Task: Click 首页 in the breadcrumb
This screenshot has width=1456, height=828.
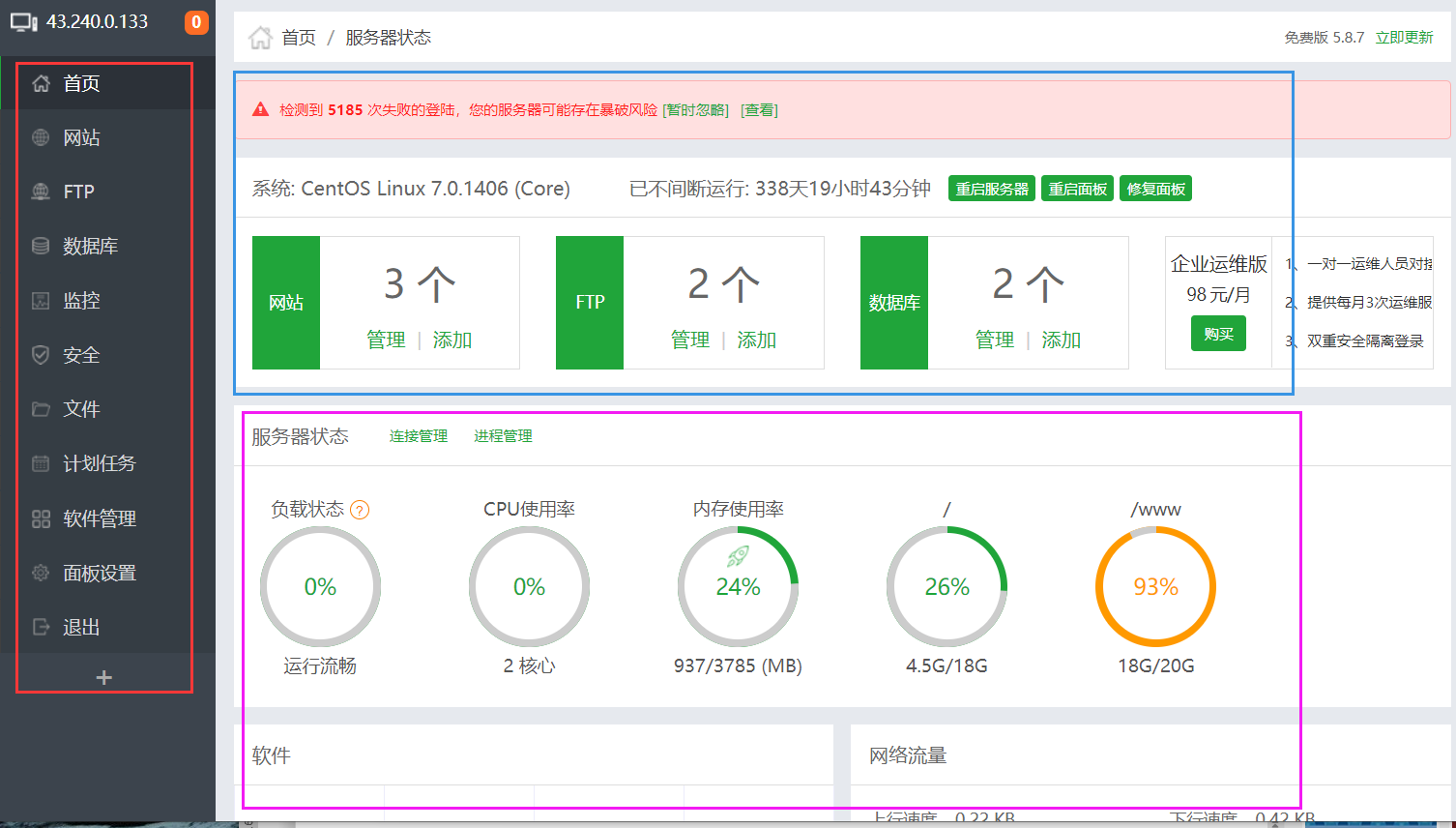Action: [x=299, y=38]
